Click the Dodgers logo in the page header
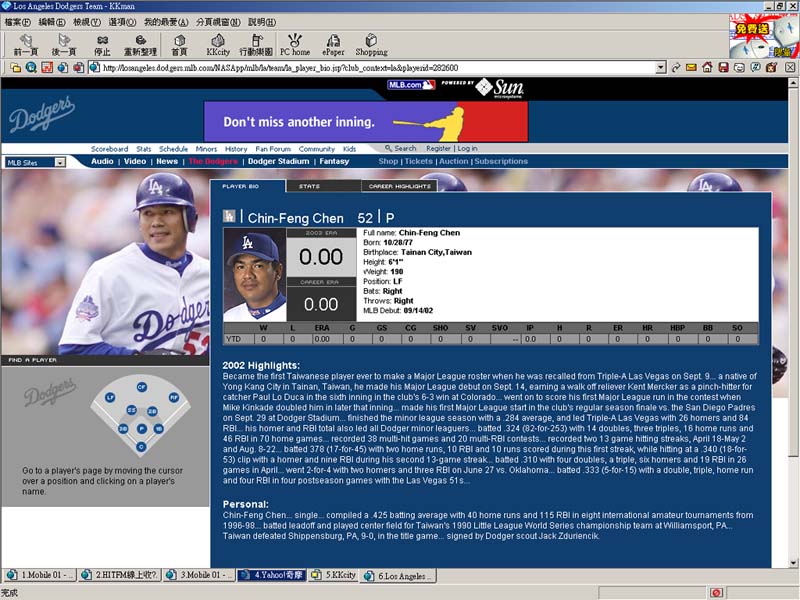The width and height of the screenshot is (800, 600). pos(42,114)
